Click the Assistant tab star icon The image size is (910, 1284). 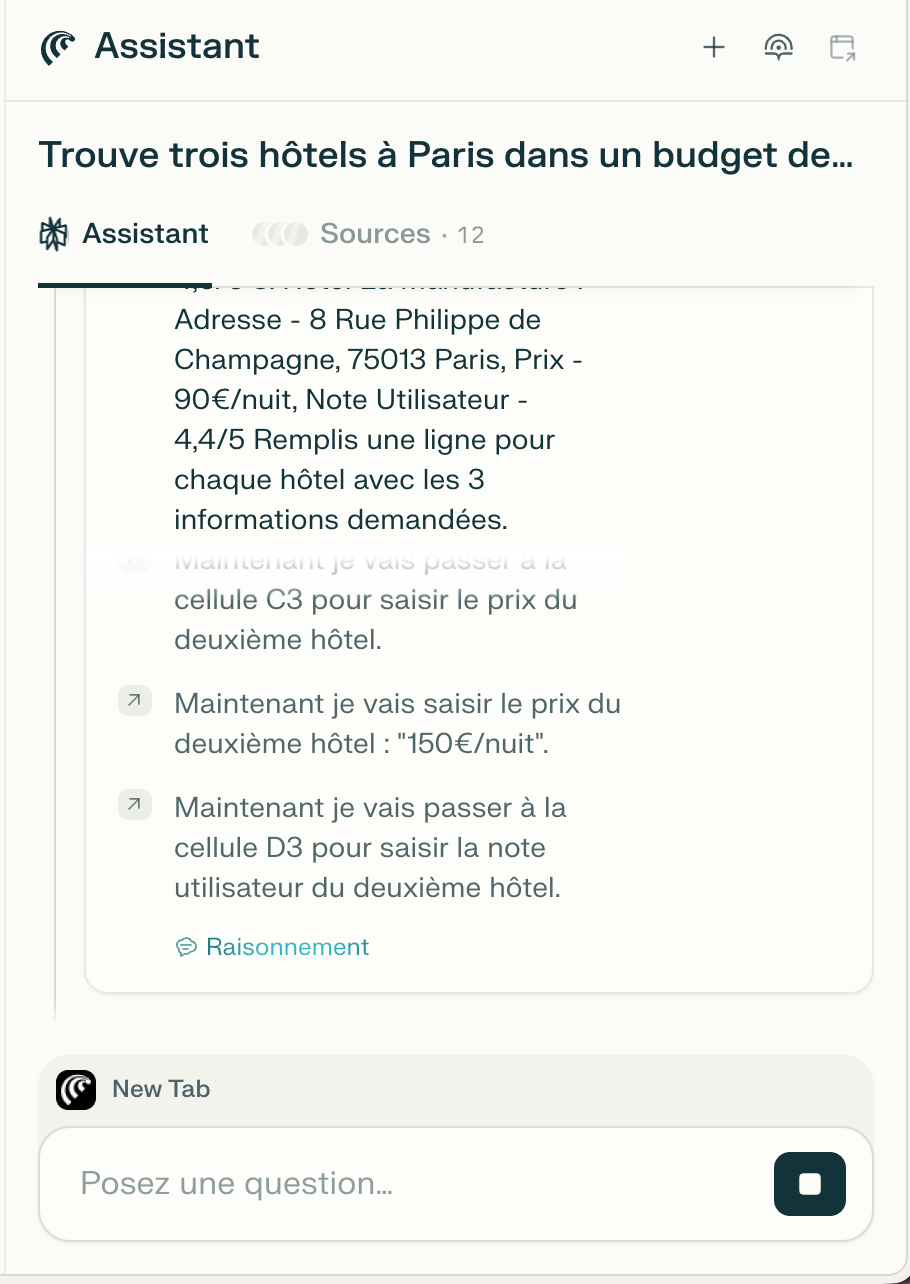(54, 234)
